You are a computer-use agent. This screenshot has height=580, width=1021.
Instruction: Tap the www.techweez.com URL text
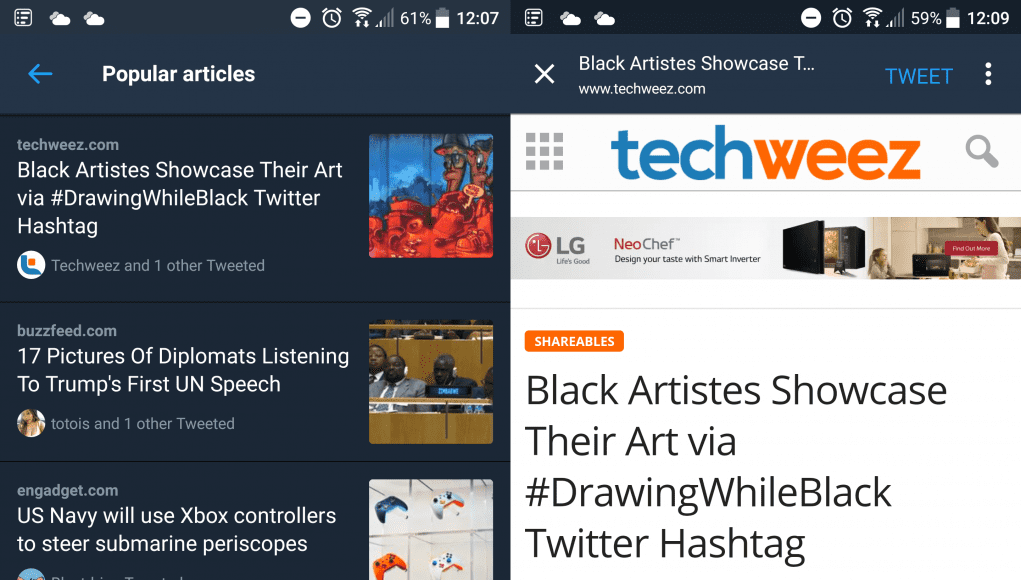tap(642, 89)
